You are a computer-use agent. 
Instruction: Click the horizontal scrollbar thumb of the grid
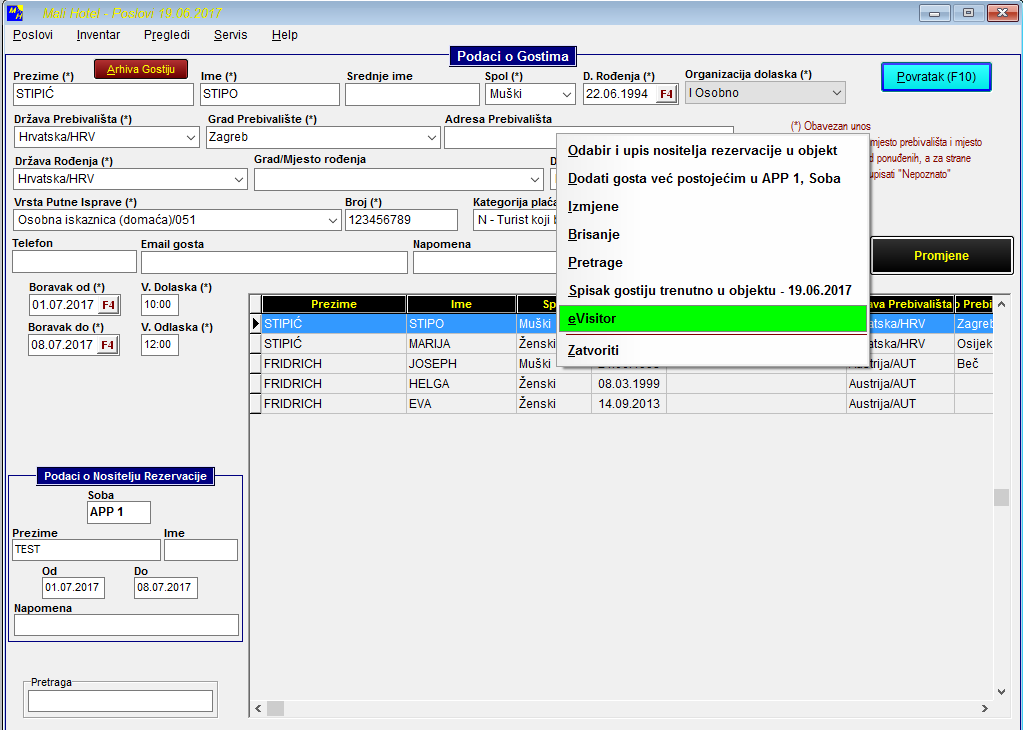(x=275, y=708)
